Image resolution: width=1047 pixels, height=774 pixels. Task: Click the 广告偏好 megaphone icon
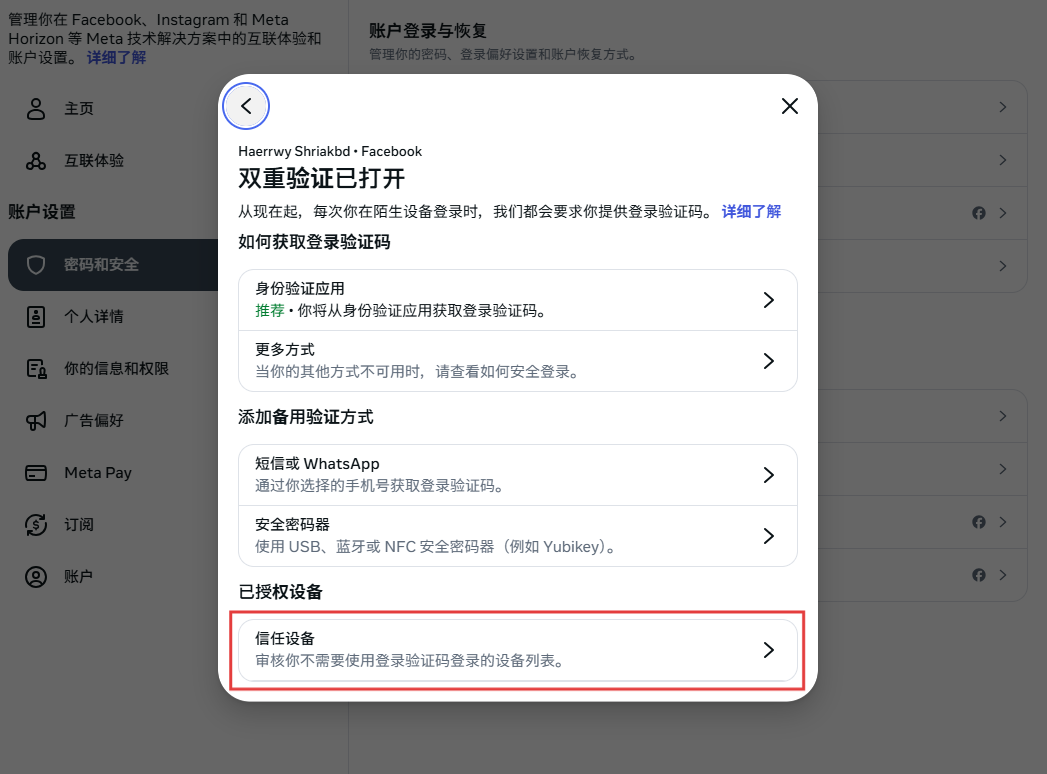36,421
